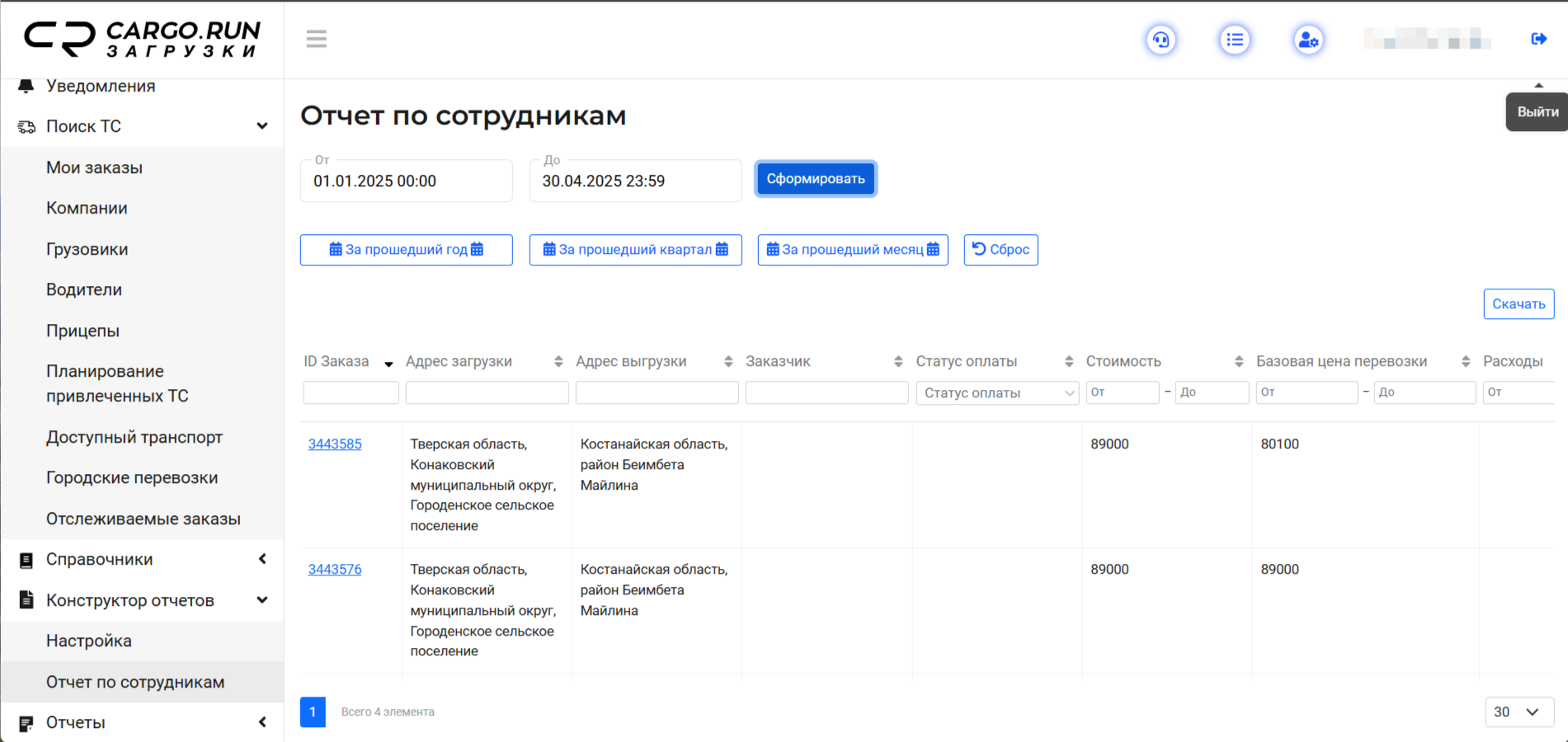
Task: Open order link 3443576
Action: click(x=335, y=570)
